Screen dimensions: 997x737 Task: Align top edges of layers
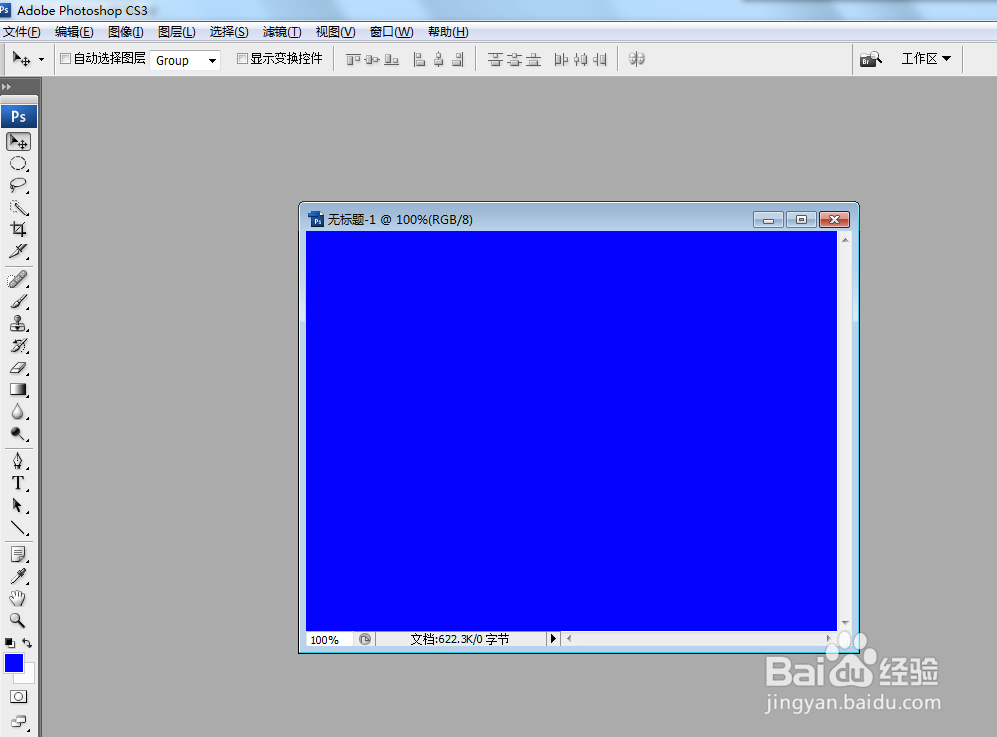click(x=353, y=59)
